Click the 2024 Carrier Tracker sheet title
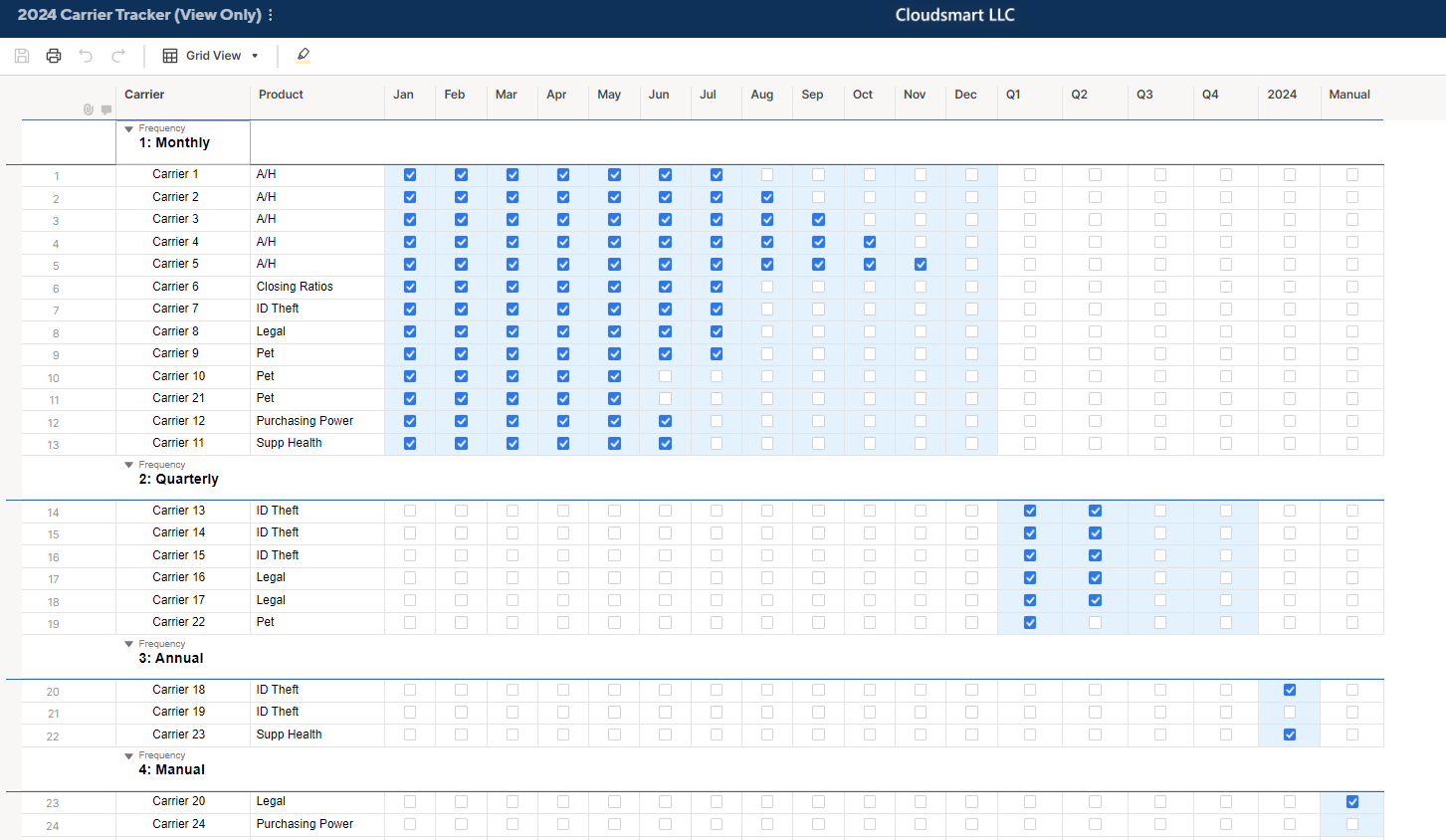This screenshot has height=840, width=1446. point(139,15)
